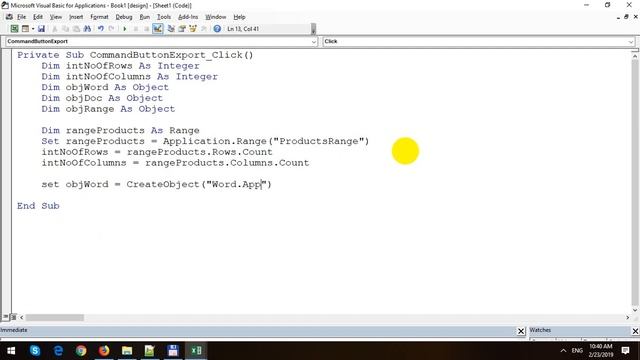
Task: Close the Watches window panel
Action: (635, 331)
